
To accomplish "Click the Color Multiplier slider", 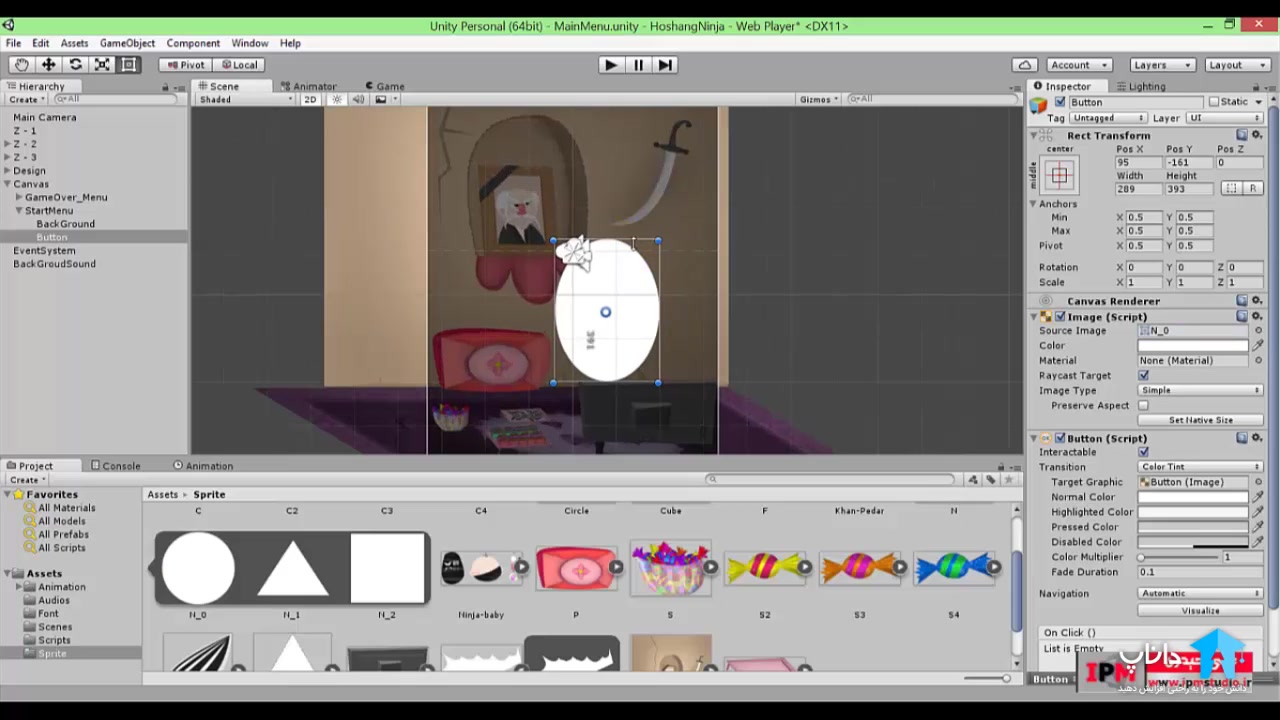I will coord(1178,557).
